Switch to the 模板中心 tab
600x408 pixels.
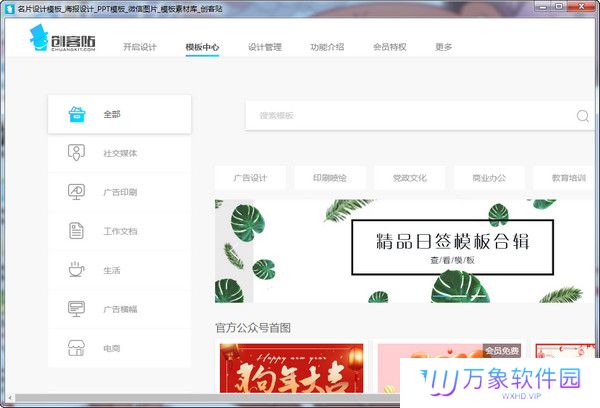click(x=202, y=47)
